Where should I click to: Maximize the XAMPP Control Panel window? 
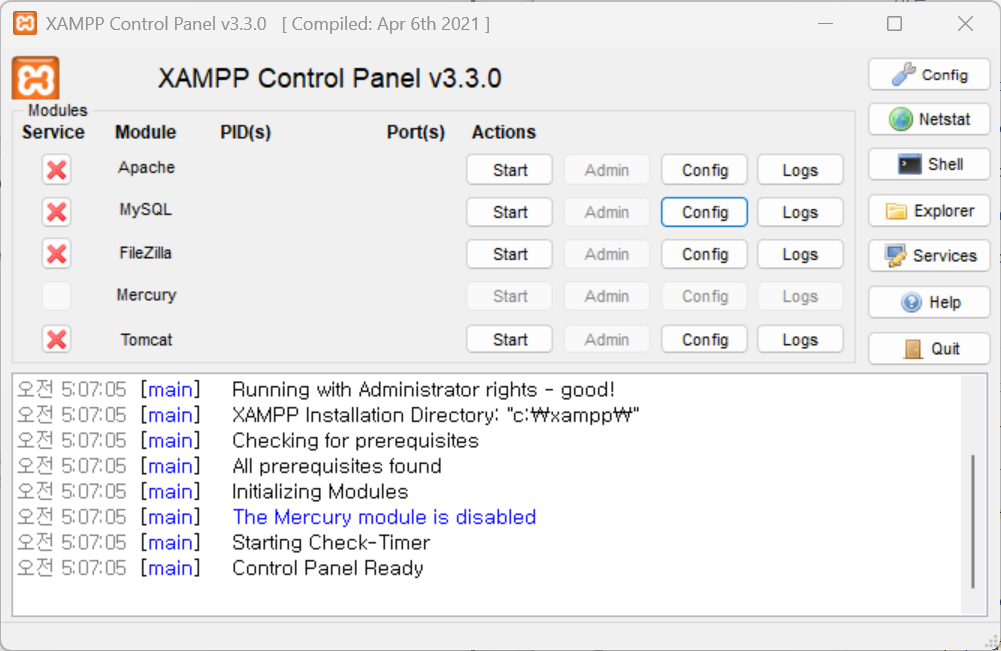coord(894,24)
